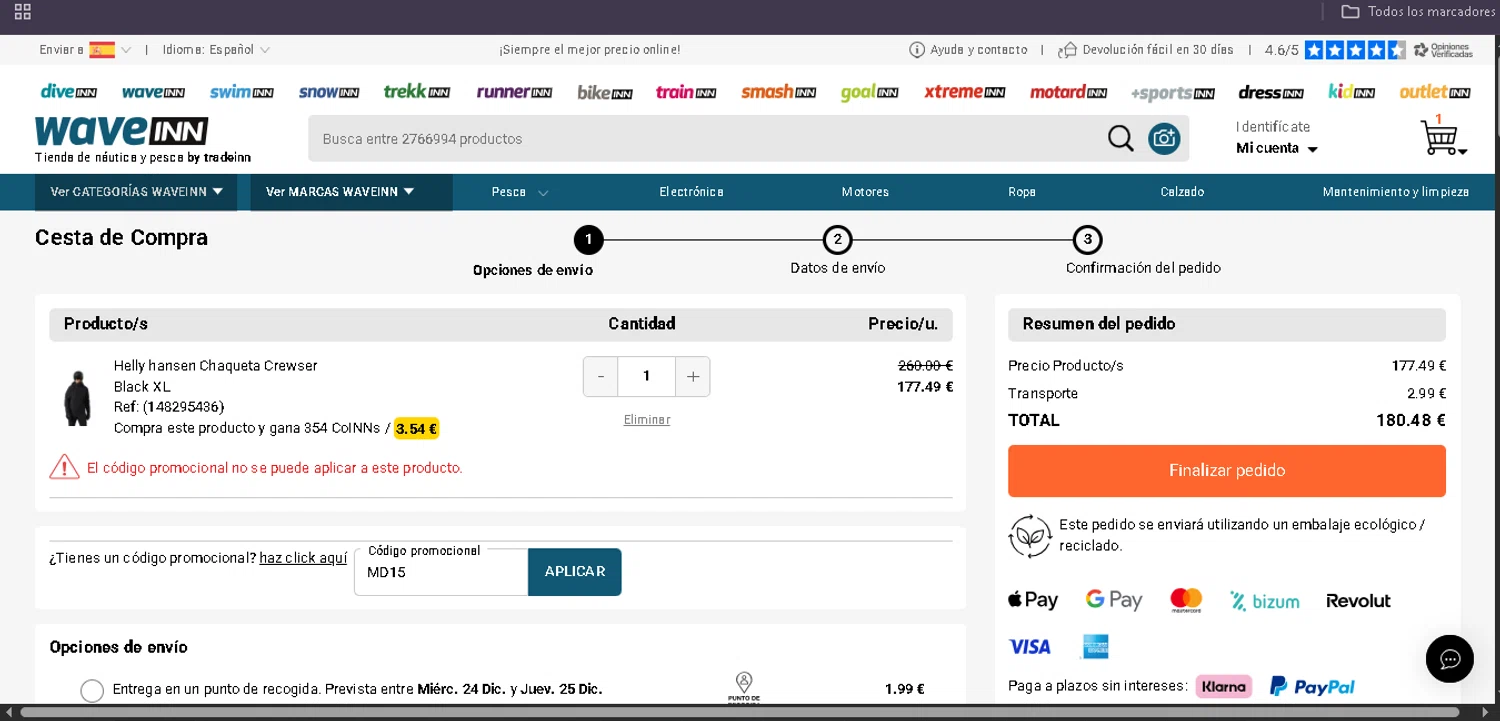
Task: Open the Calzado category
Action: pyautogui.click(x=1182, y=192)
